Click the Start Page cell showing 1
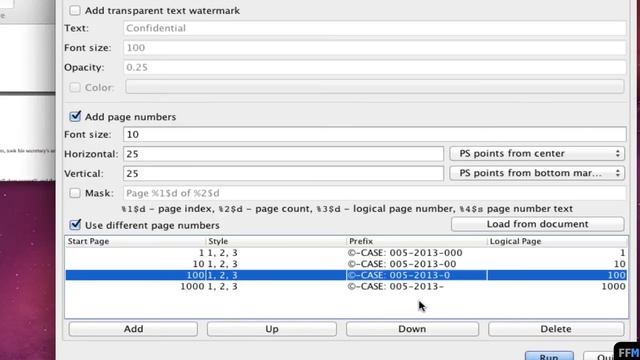Screen dimensions: 640x360 (x=136, y=253)
